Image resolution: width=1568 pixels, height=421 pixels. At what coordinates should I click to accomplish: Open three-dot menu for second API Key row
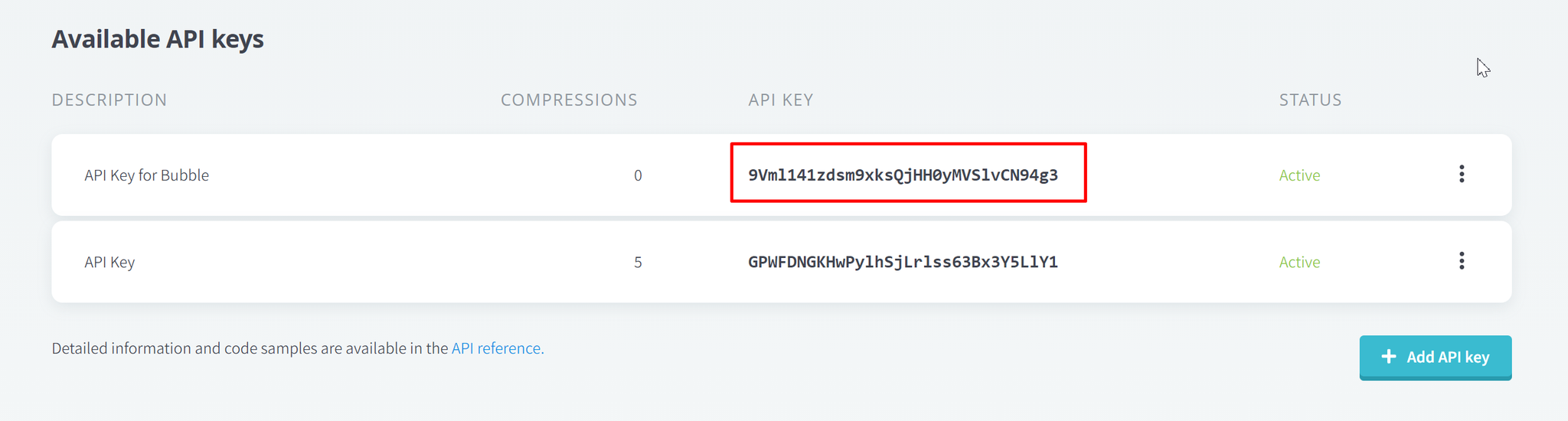pyautogui.click(x=1461, y=261)
